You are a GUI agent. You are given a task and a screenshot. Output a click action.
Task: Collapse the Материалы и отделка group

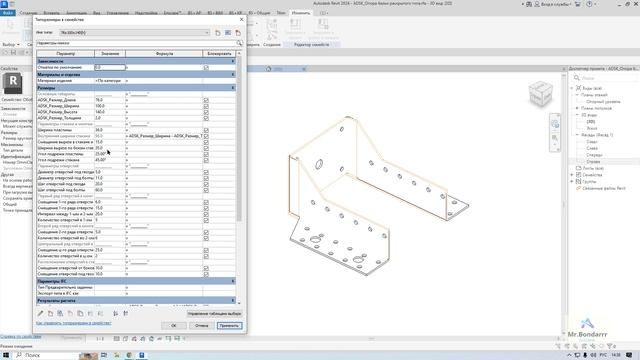tap(233, 75)
